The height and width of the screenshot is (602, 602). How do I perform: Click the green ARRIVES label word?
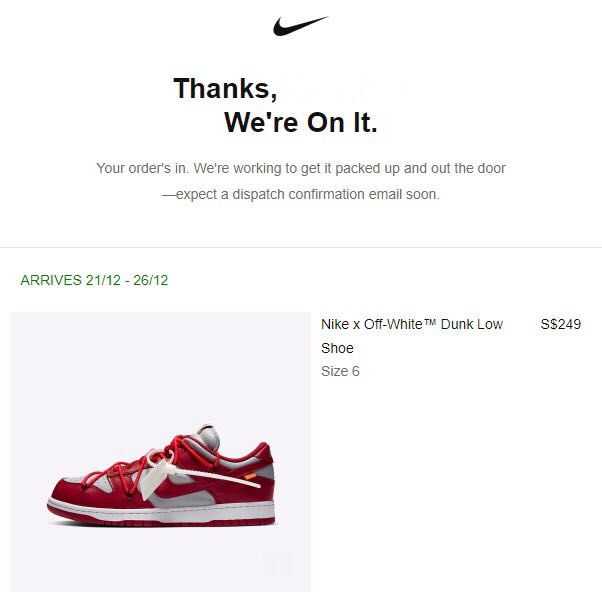click(51, 280)
